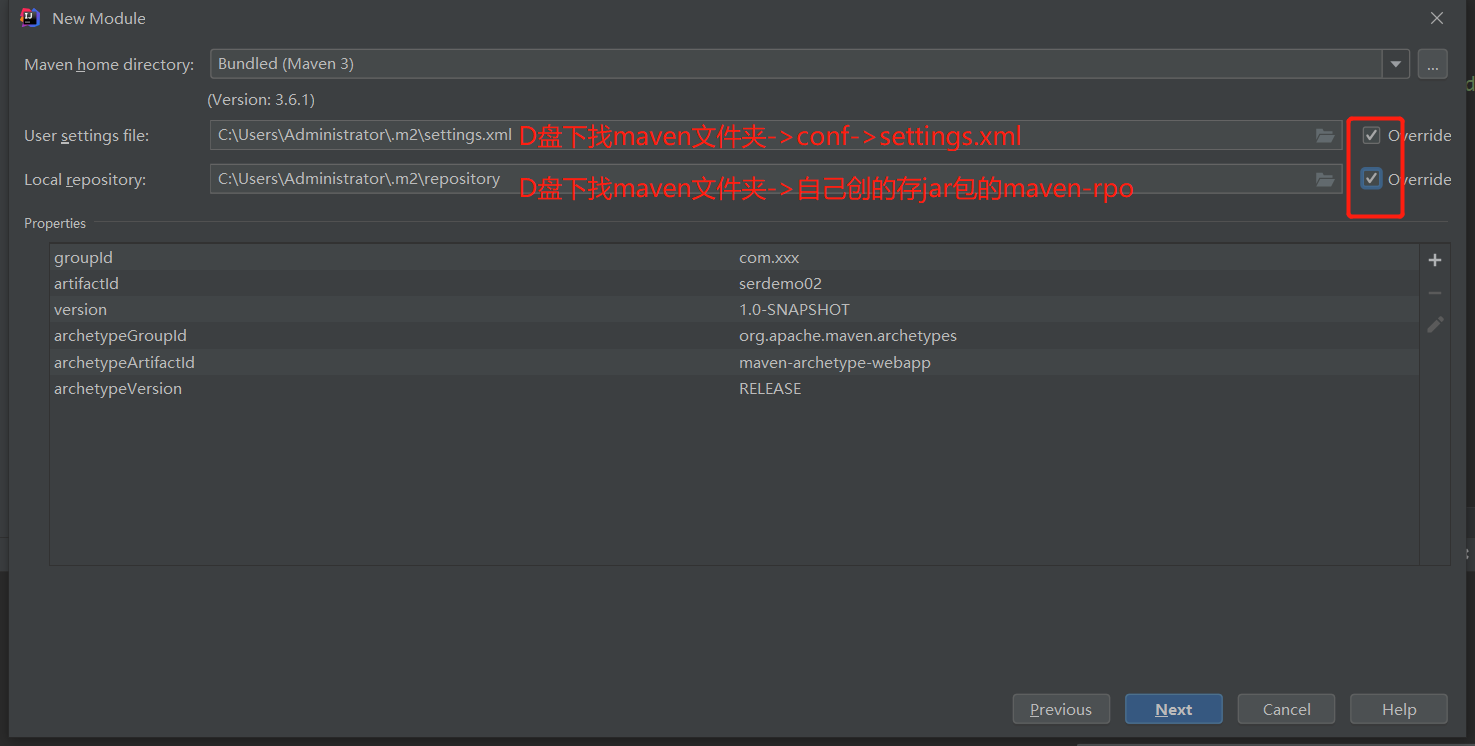Viewport: 1475px width, 746px height.
Task: Close the New Module window
Action: 1437,18
